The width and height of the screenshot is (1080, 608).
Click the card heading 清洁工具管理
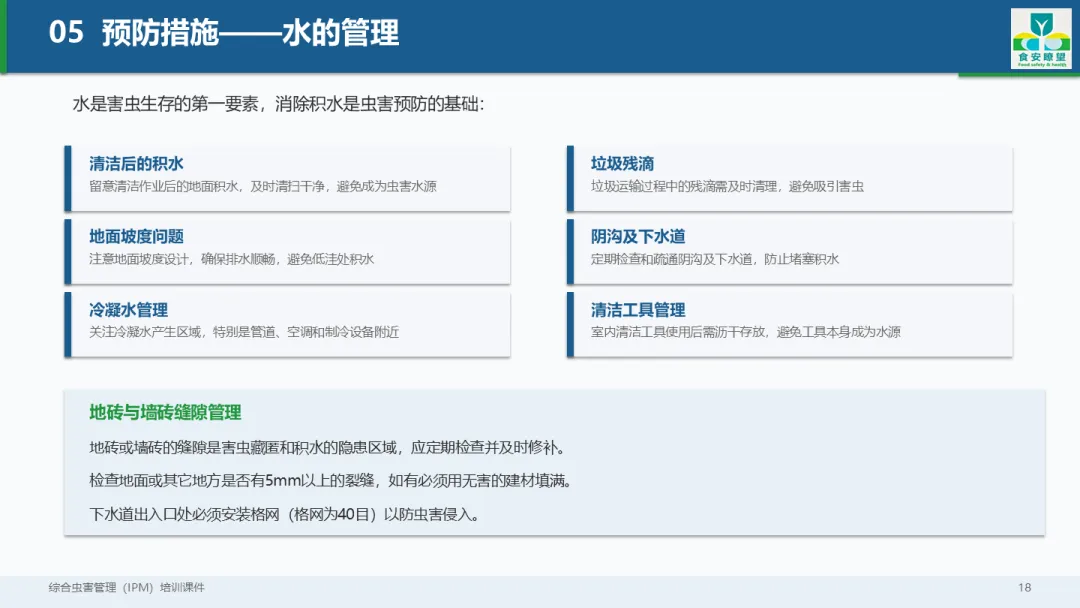pyautogui.click(x=638, y=310)
